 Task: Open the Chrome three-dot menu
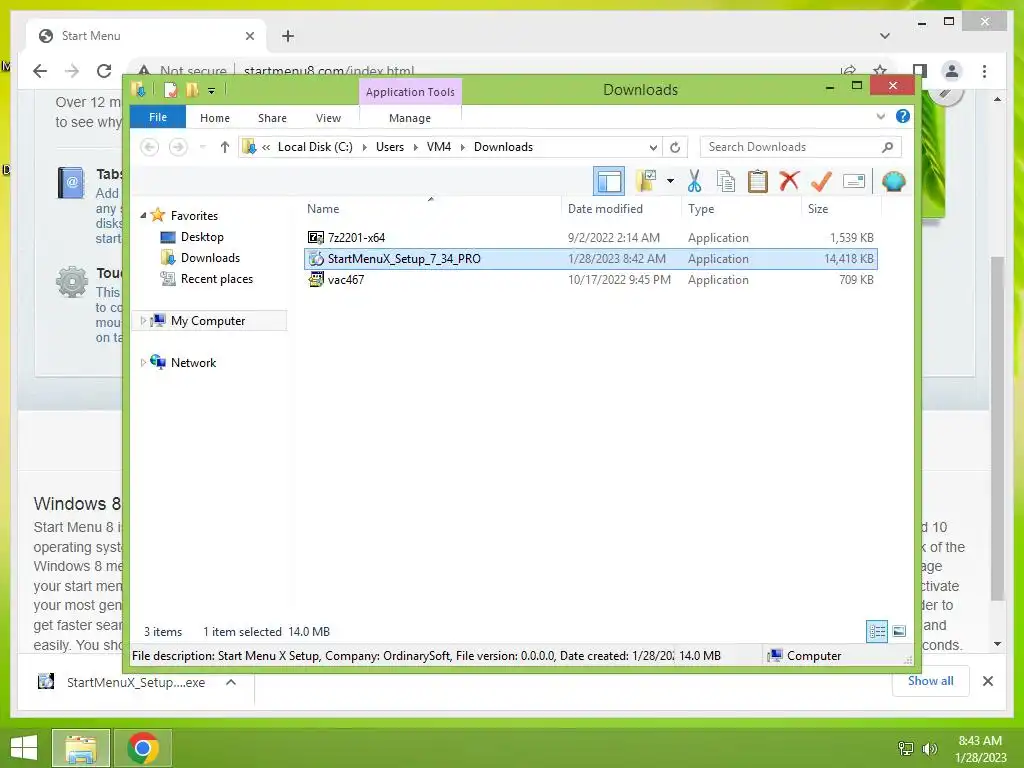pyautogui.click(x=984, y=71)
